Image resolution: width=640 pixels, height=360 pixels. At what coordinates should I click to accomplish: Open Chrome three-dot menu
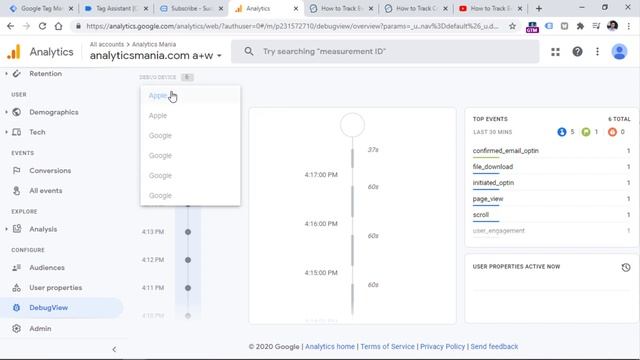[x=629, y=26]
